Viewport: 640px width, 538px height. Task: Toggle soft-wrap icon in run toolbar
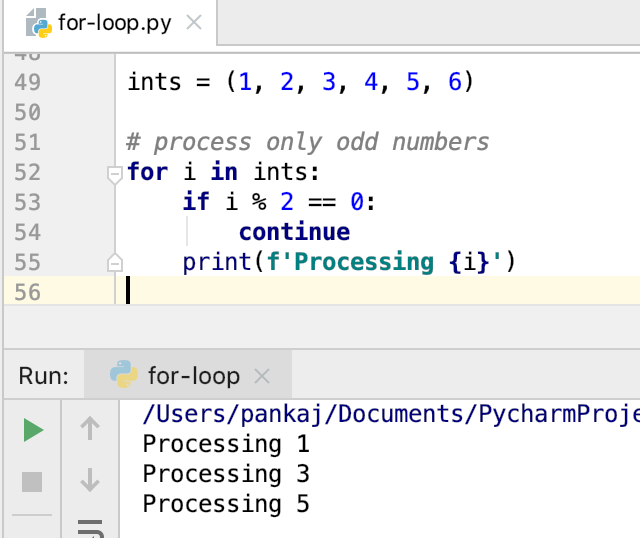tap(90, 528)
